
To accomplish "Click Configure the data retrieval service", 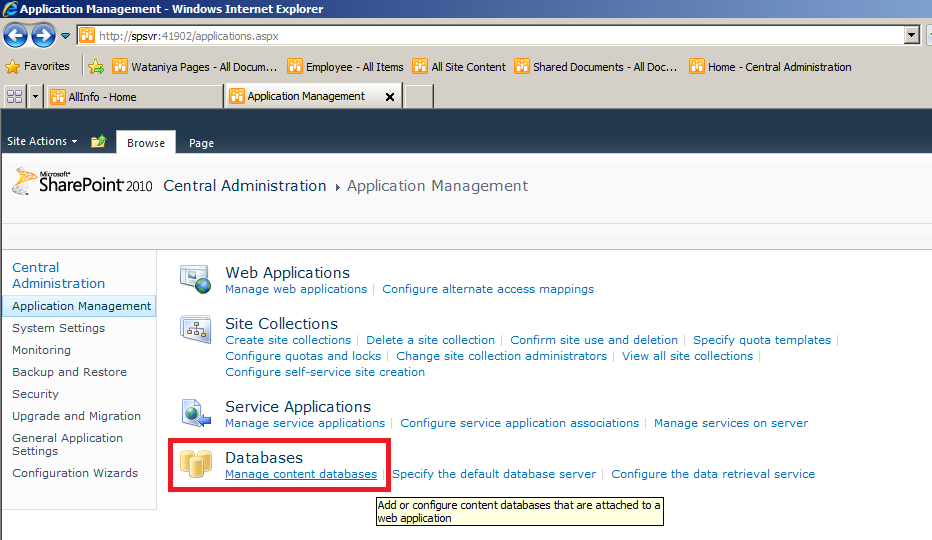I will point(713,474).
